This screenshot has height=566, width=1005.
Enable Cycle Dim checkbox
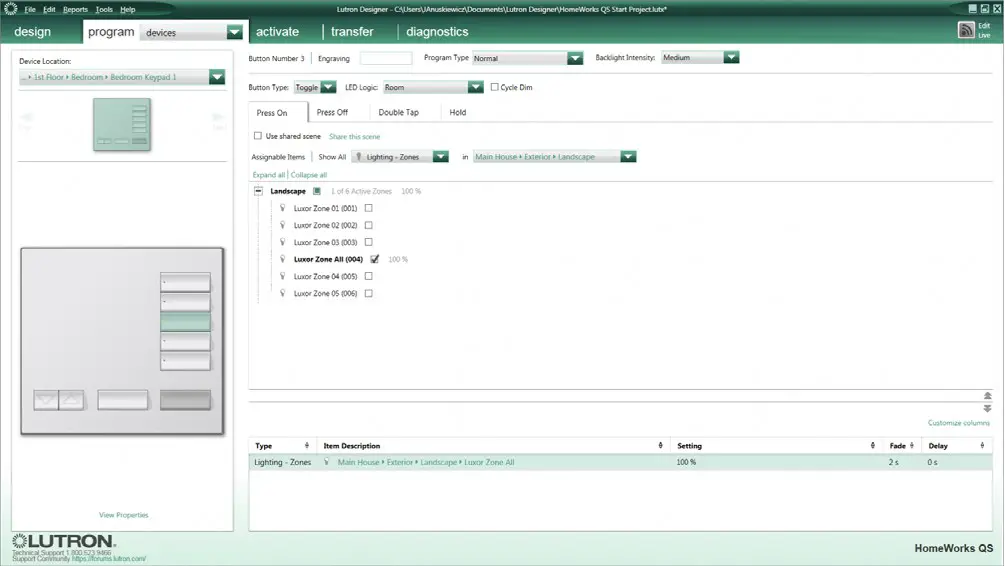click(x=494, y=87)
